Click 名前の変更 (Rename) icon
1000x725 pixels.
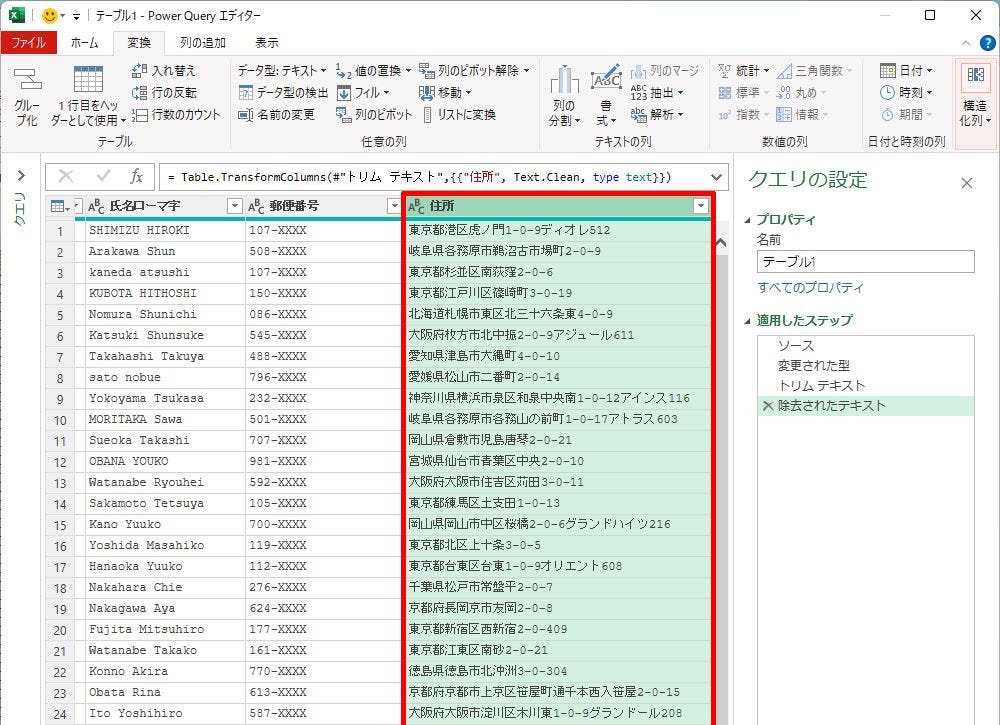[246, 115]
